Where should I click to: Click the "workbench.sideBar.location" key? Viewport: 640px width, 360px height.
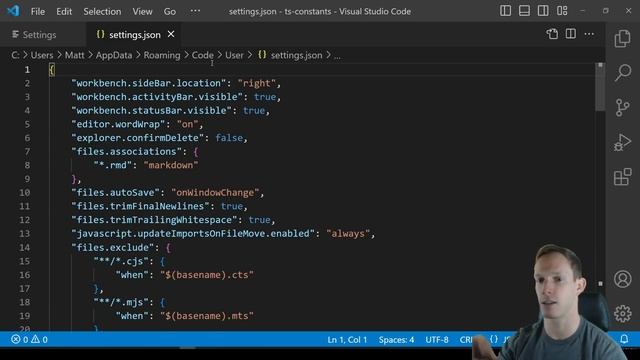point(149,83)
